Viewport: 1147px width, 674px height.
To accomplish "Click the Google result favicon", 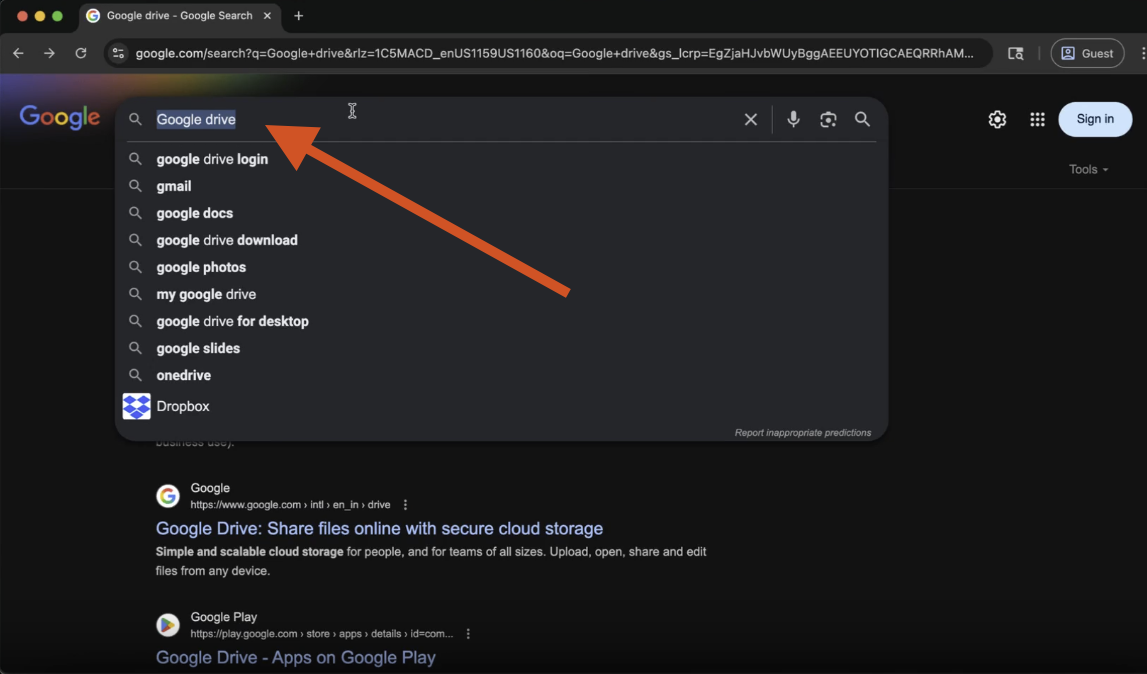I will [168, 496].
